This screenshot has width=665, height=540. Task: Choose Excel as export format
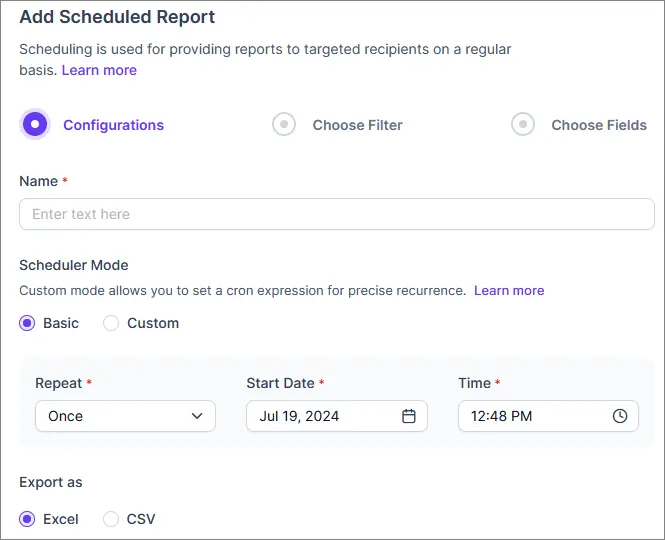click(27, 519)
